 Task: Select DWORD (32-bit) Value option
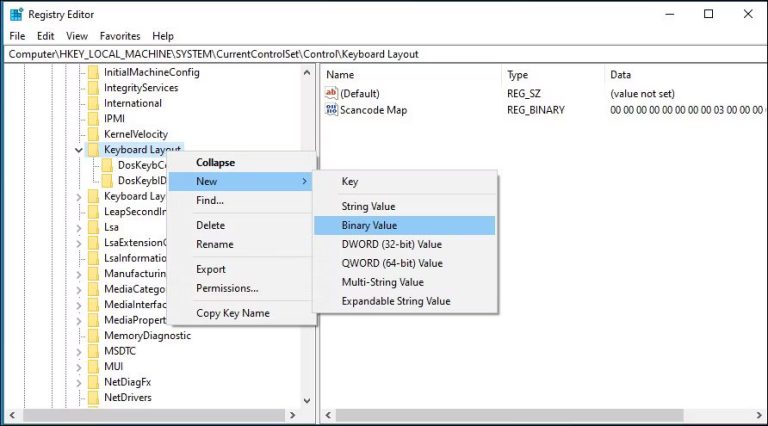(391, 244)
